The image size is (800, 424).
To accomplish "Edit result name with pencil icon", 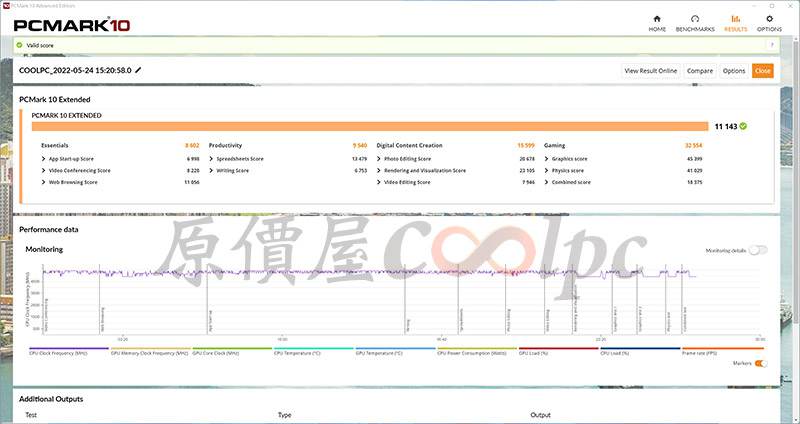I will (138, 70).
